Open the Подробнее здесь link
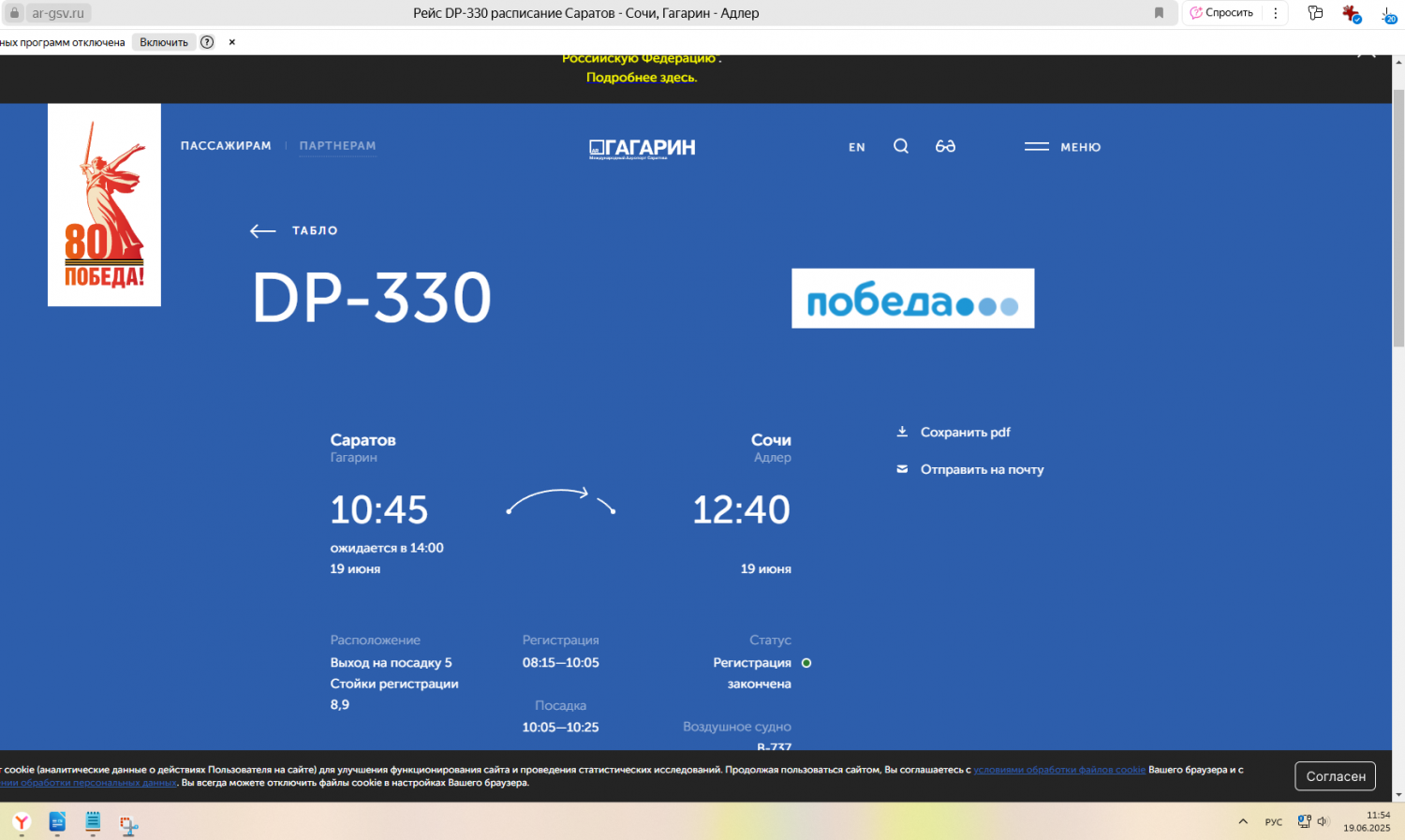The image size is (1405, 840). coord(642,78)
